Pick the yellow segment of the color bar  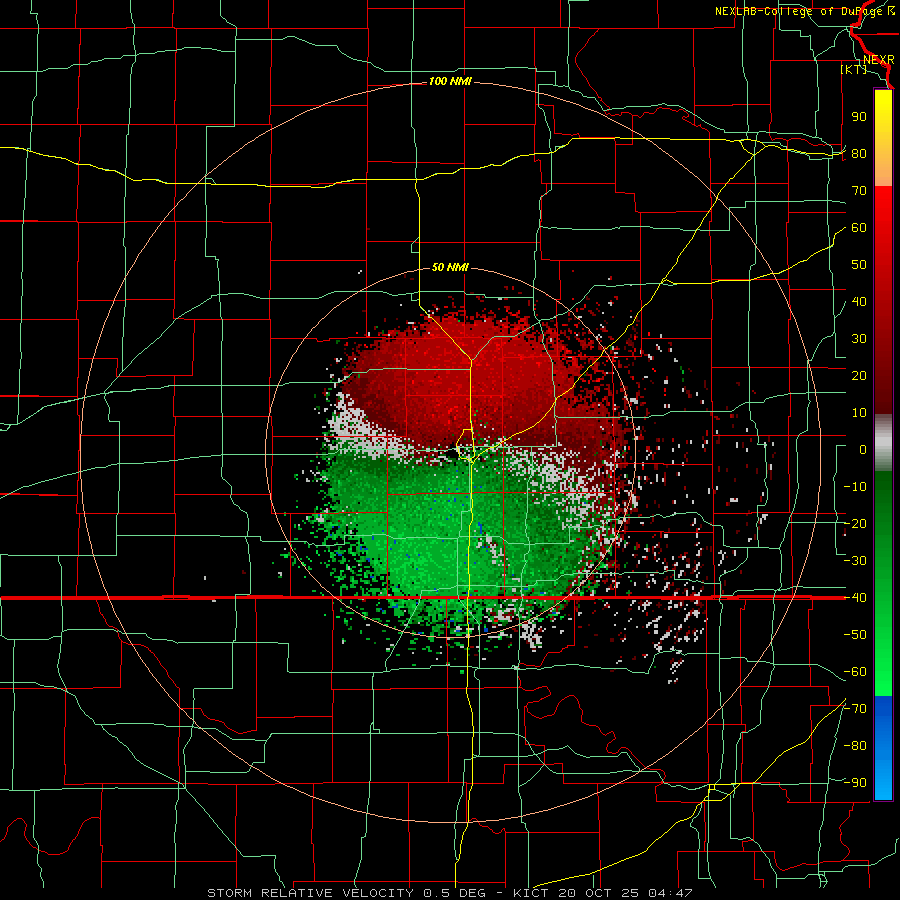883,138
